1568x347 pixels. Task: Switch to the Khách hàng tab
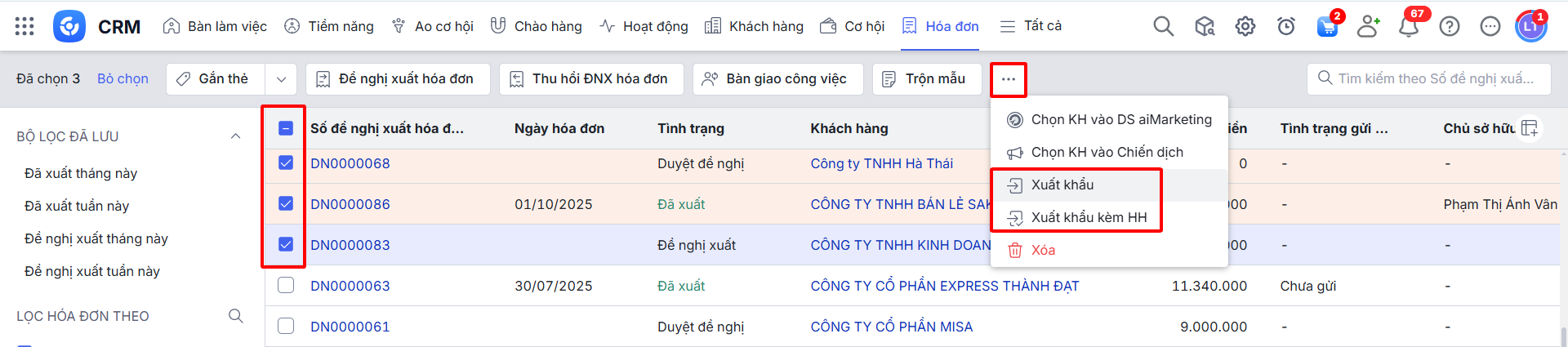tap(755, 26)
